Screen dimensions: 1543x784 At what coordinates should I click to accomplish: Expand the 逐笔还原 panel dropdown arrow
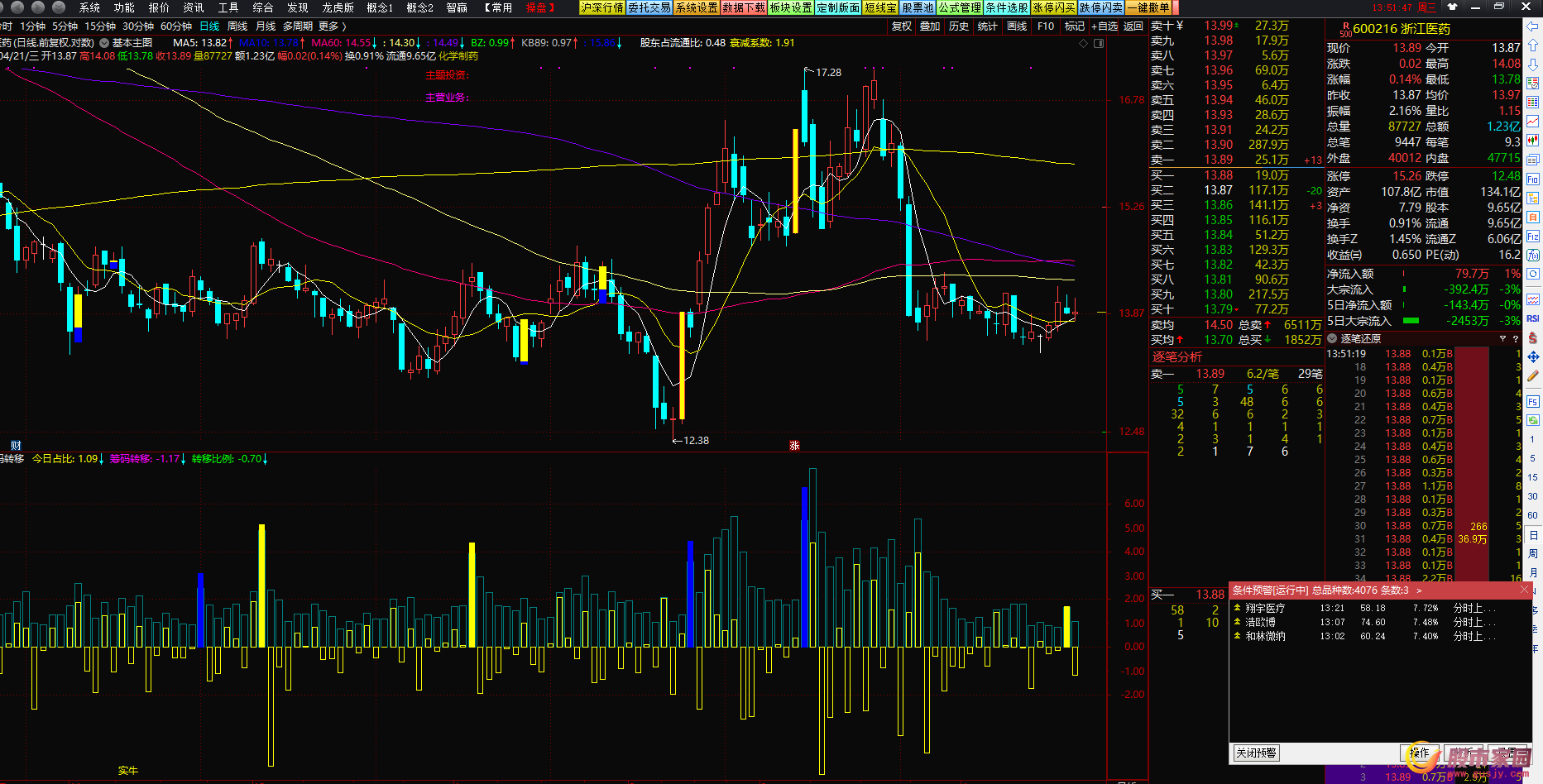point(1332,339)
